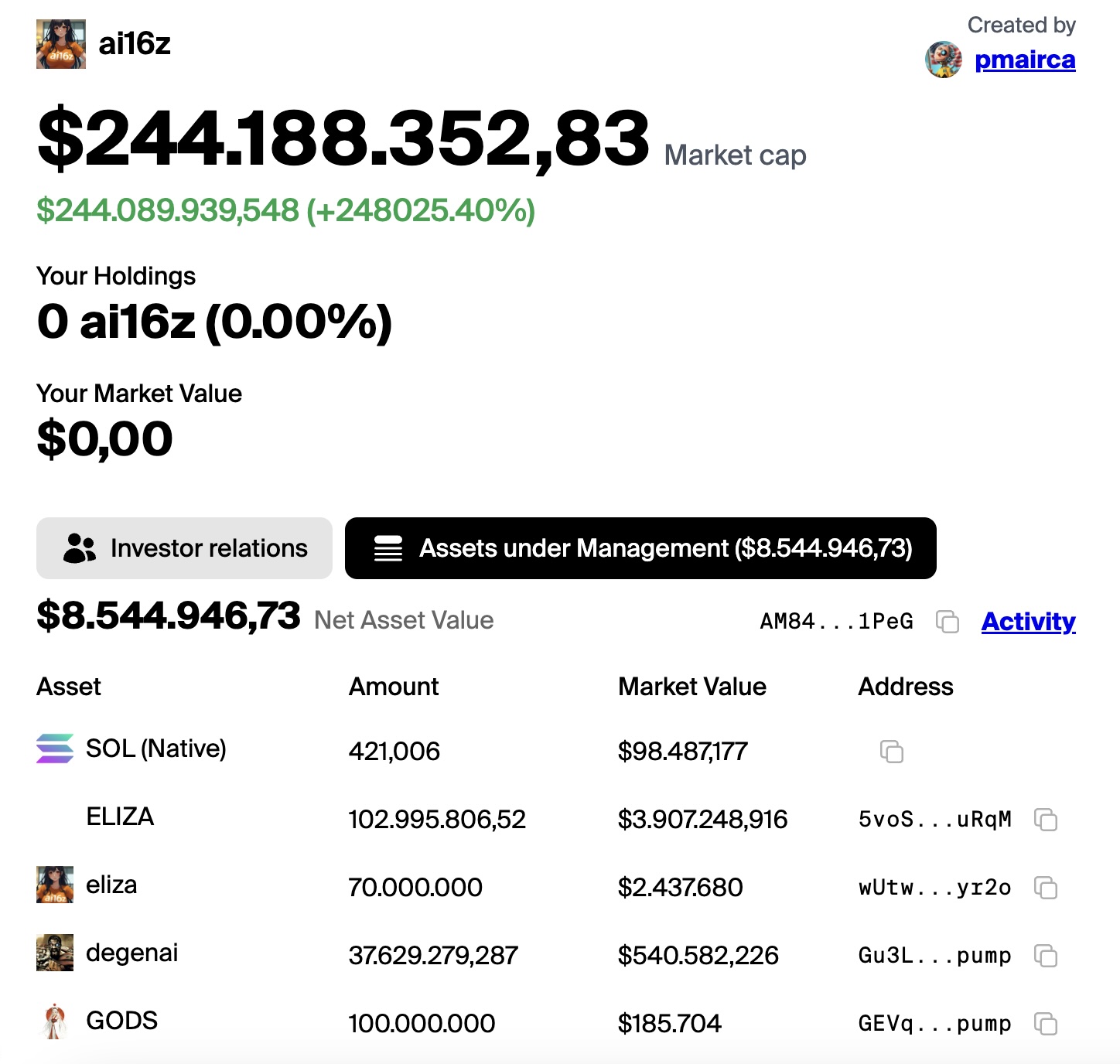Copy the GODS GEVq...pump address

coord(1046,1024)
